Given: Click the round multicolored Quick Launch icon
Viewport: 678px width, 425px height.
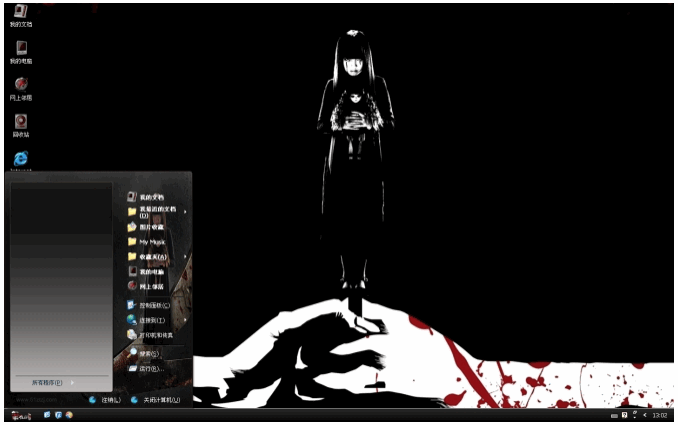Looking at the screenshot, I should pyautogui.click(x=69, y=415).
